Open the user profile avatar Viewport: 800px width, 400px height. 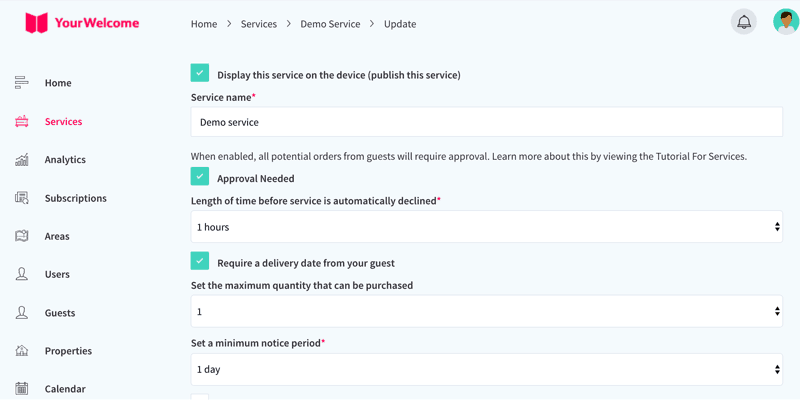(x=786, y=22)
